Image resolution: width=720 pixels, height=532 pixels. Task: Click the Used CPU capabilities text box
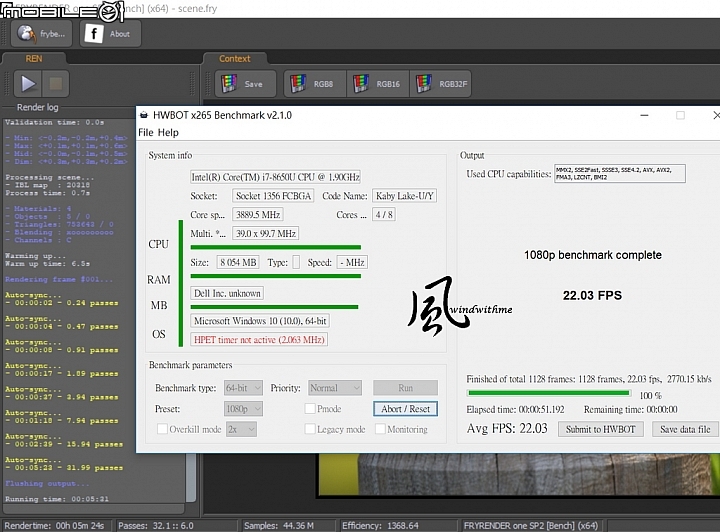(x=619, y=173)
